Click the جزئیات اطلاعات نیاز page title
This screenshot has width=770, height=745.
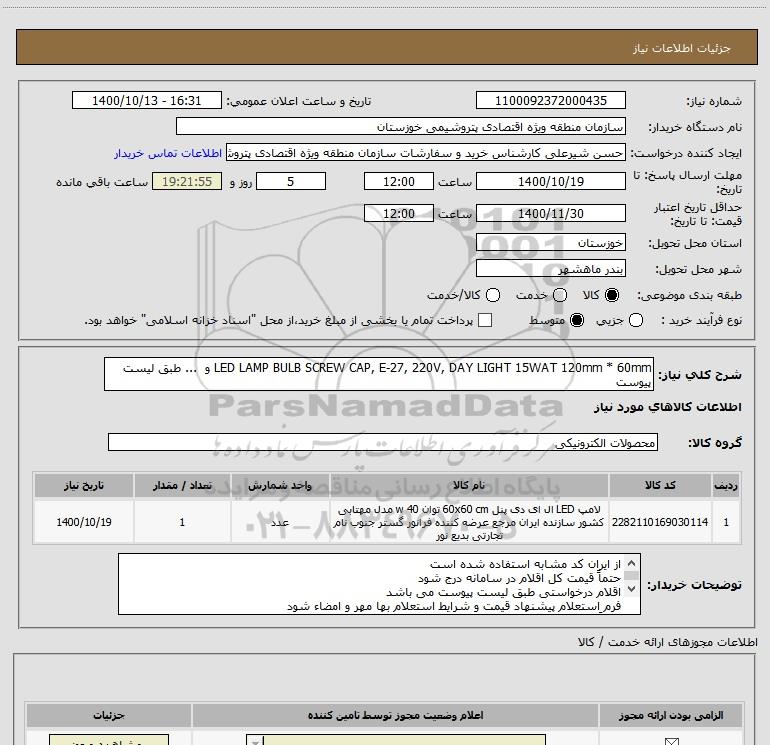coord(681,48)
